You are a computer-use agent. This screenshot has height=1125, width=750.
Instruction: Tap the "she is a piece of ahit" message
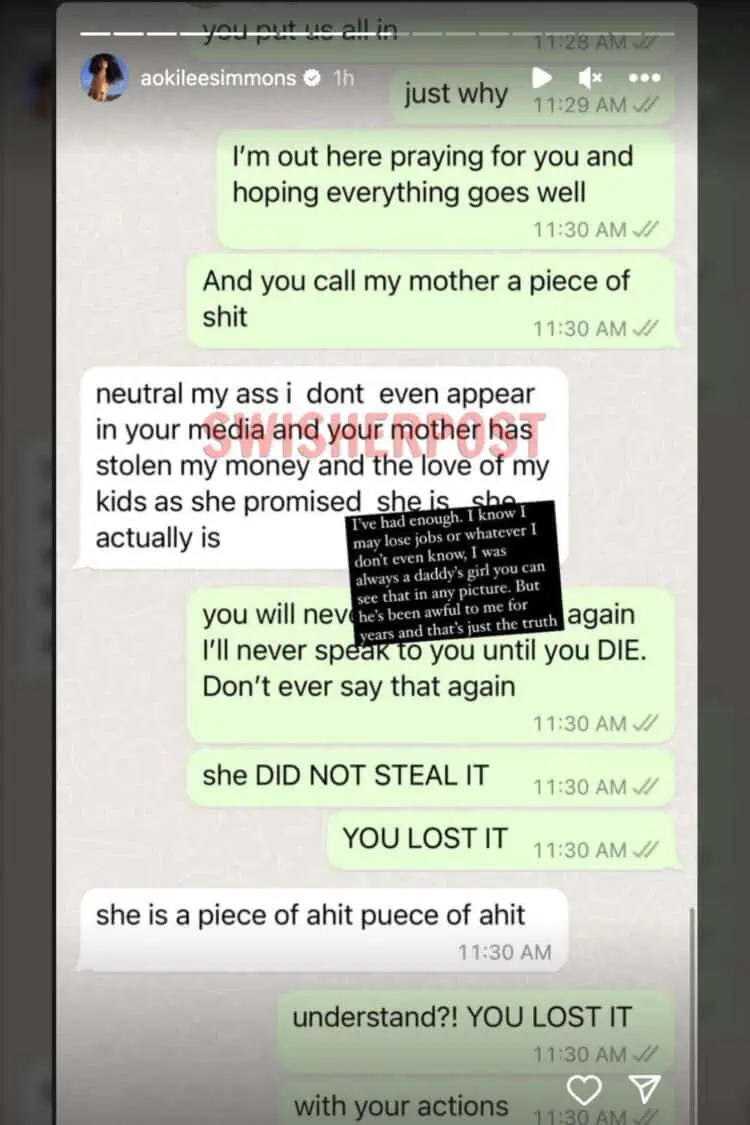point(324,930)
